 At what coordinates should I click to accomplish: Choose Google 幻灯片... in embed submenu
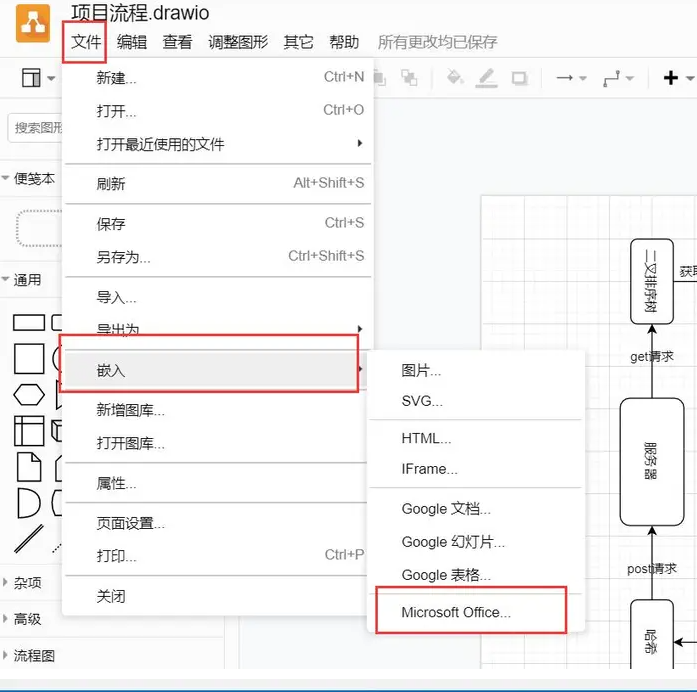[x=476, y=542]
